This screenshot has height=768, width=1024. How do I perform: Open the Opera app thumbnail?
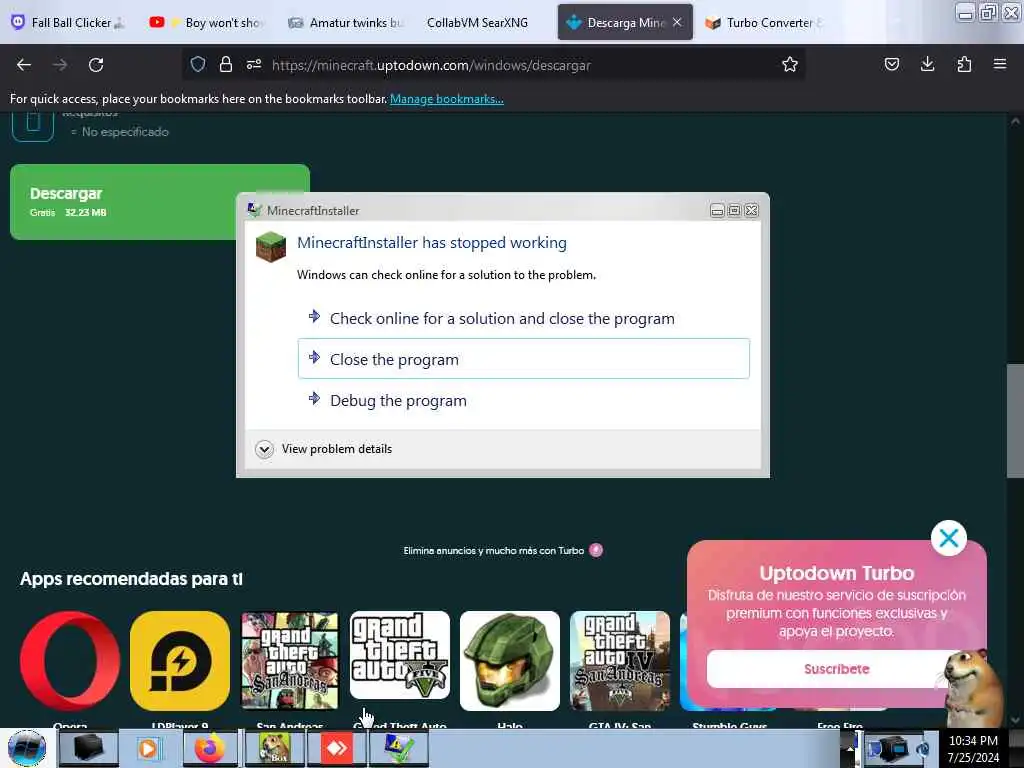click(x=70, y=660)
